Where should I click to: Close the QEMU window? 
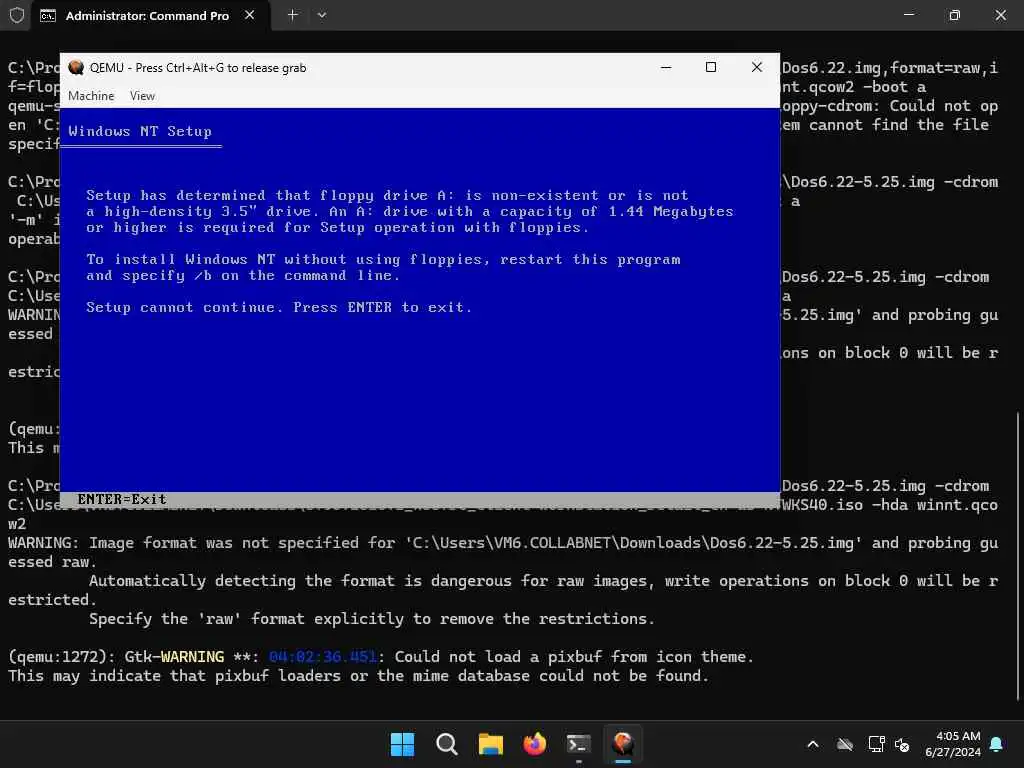756,67
